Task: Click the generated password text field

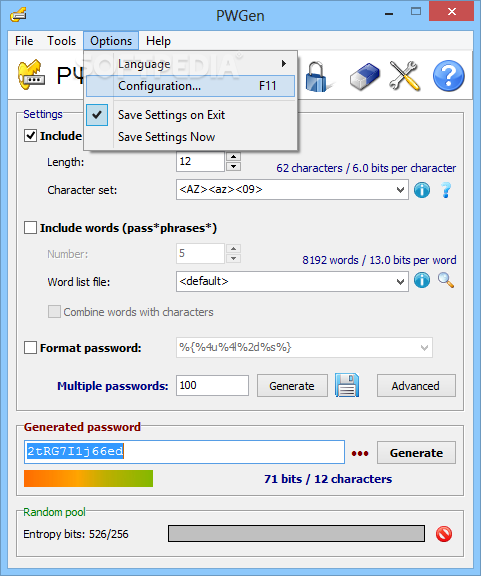Action: 184,452
